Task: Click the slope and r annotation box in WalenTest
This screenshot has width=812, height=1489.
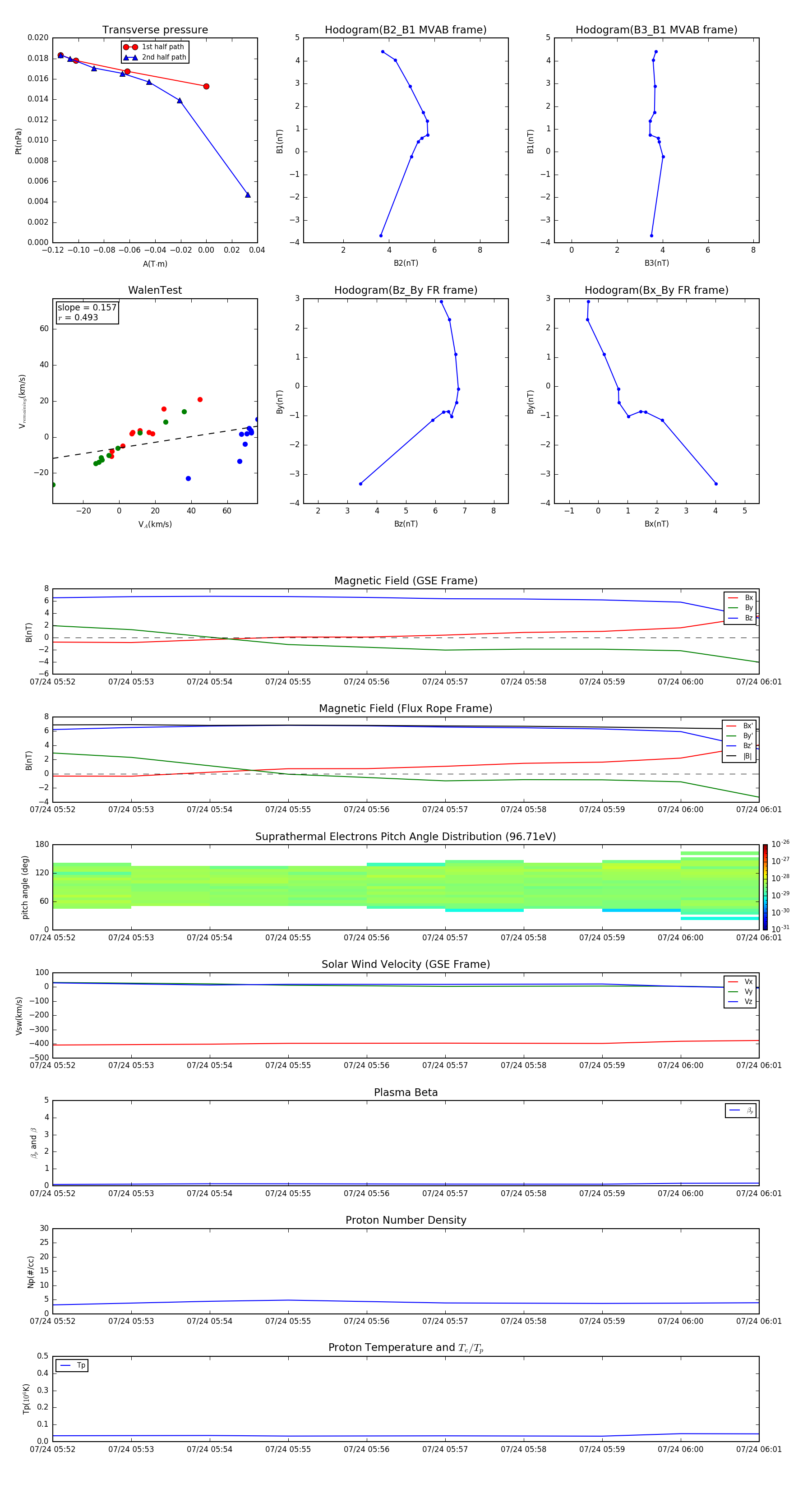Action: (x=87, y=312)
